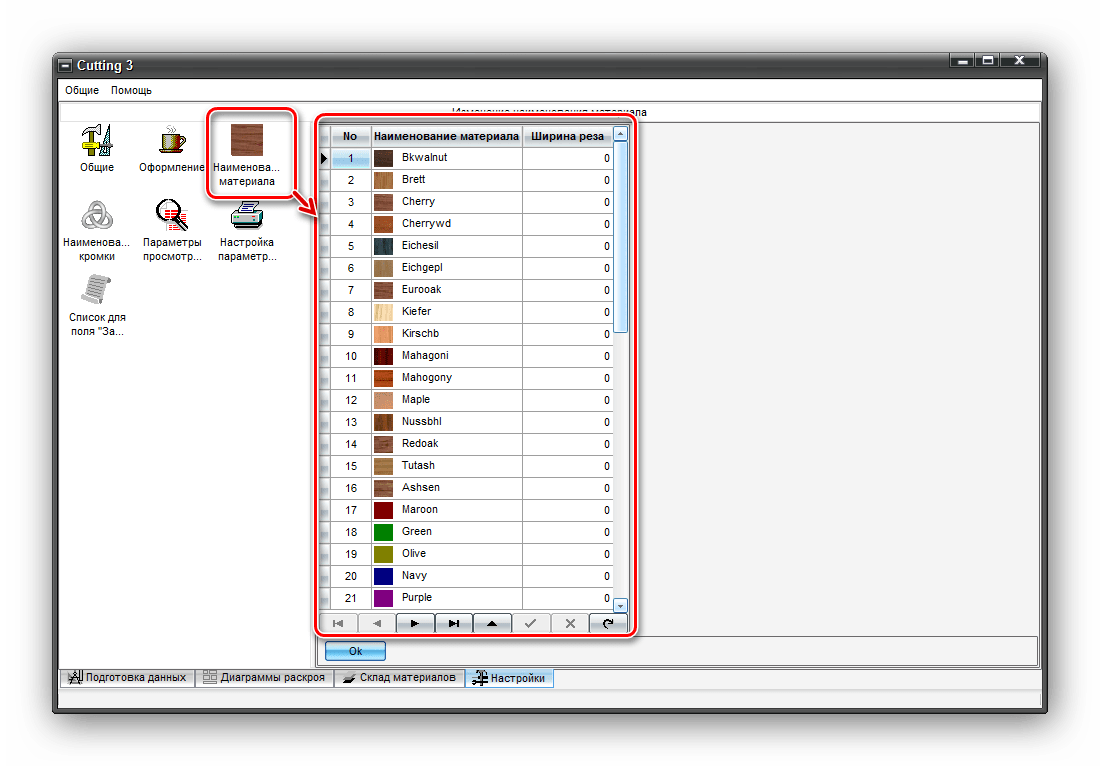This screenshot has width=1100, height=766.
Task: Open the Общие menu
Action: [x=82, y=90]
